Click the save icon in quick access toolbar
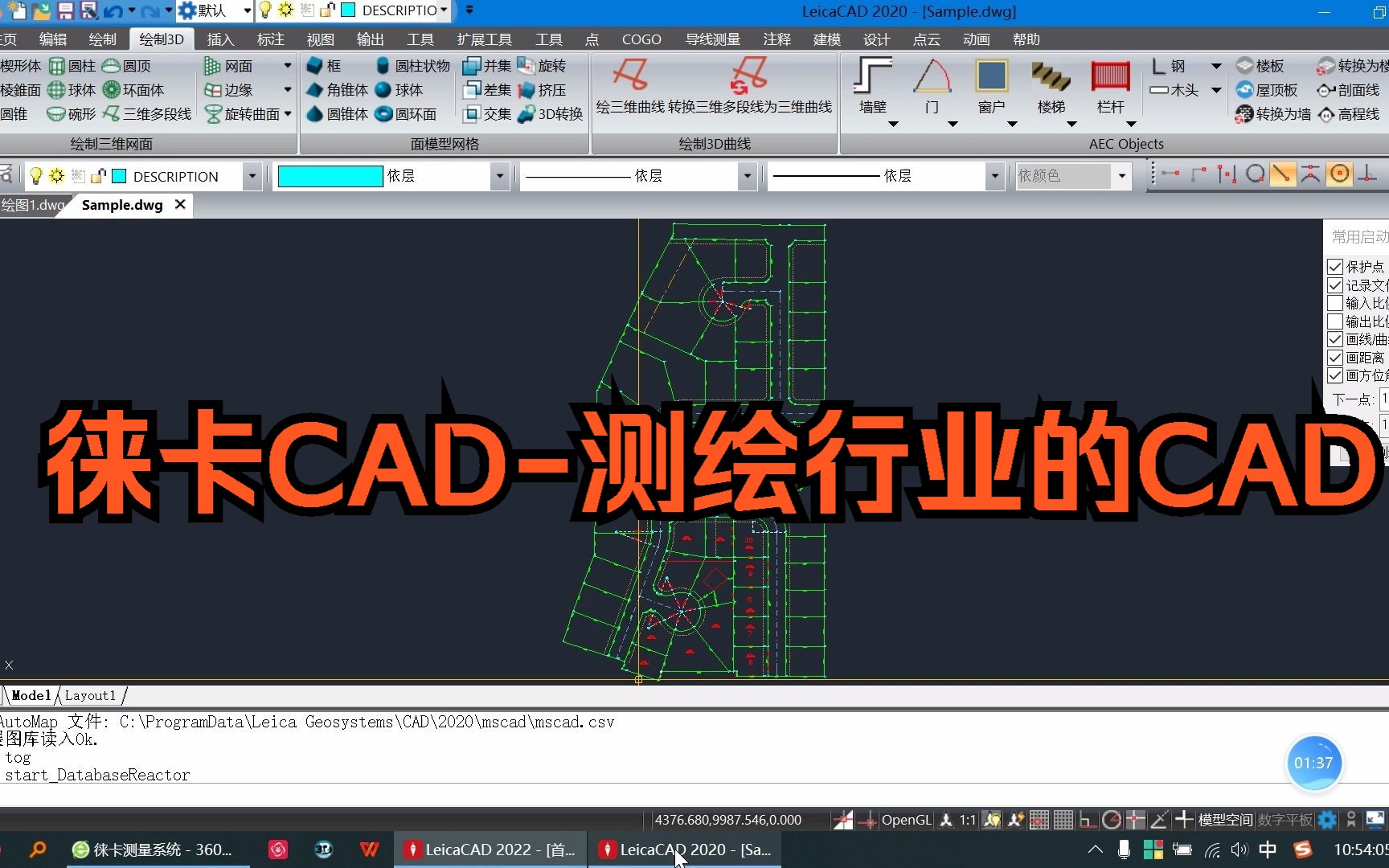 coord(66,10)
